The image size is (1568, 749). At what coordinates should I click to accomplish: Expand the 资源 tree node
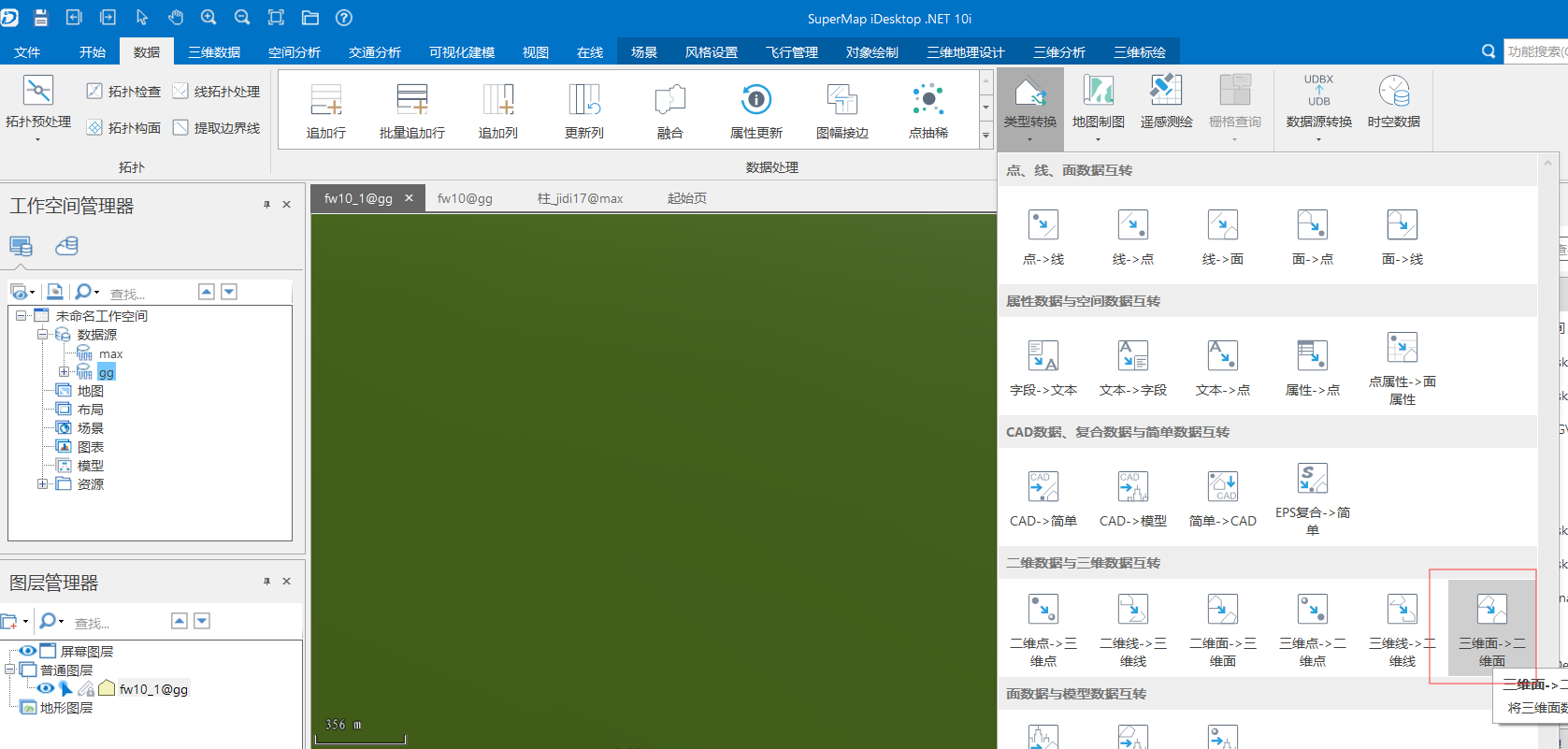click(x=42, y=483)
